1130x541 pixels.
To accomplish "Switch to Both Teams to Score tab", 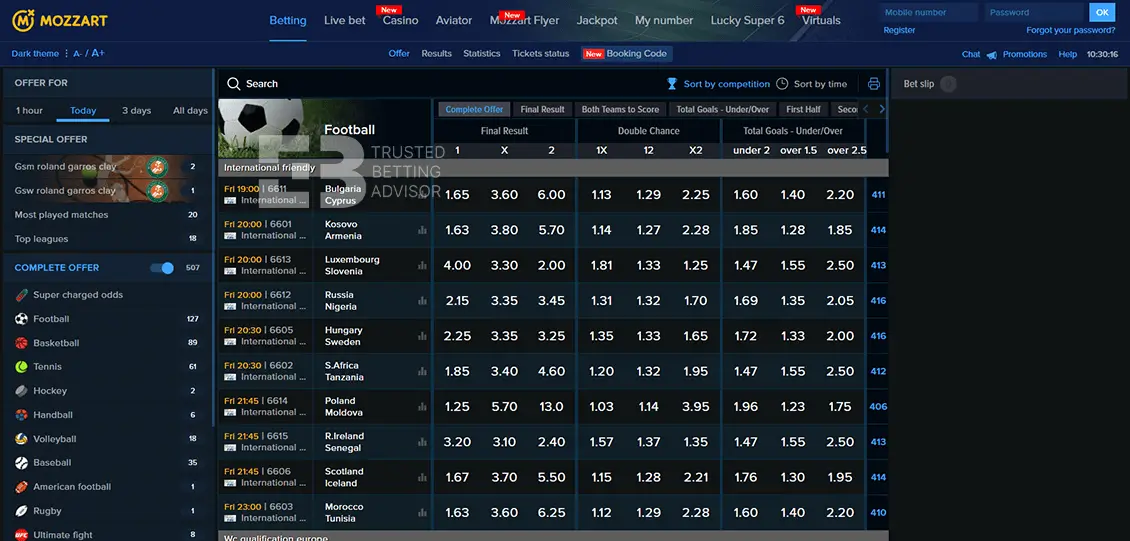I will 620,109.
